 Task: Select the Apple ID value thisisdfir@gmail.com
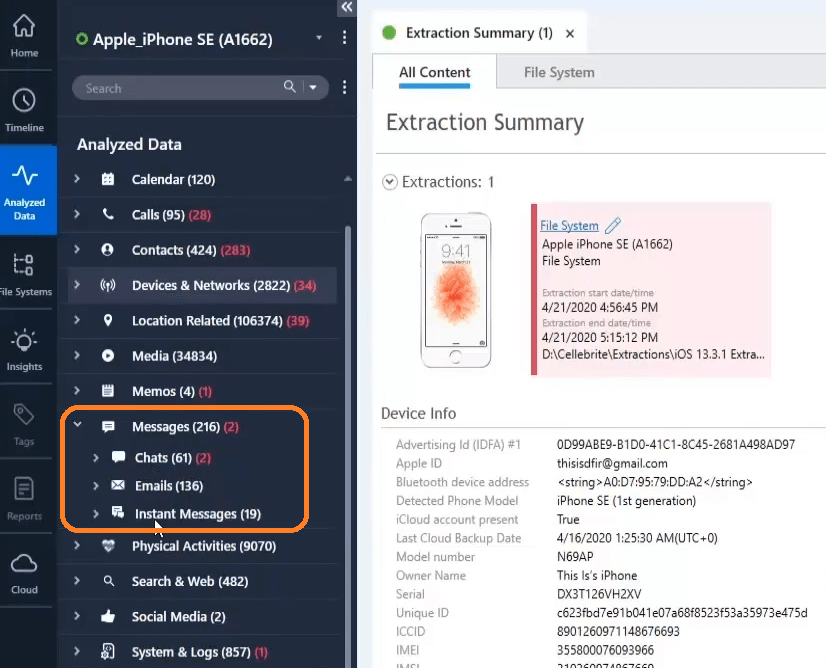612,463
